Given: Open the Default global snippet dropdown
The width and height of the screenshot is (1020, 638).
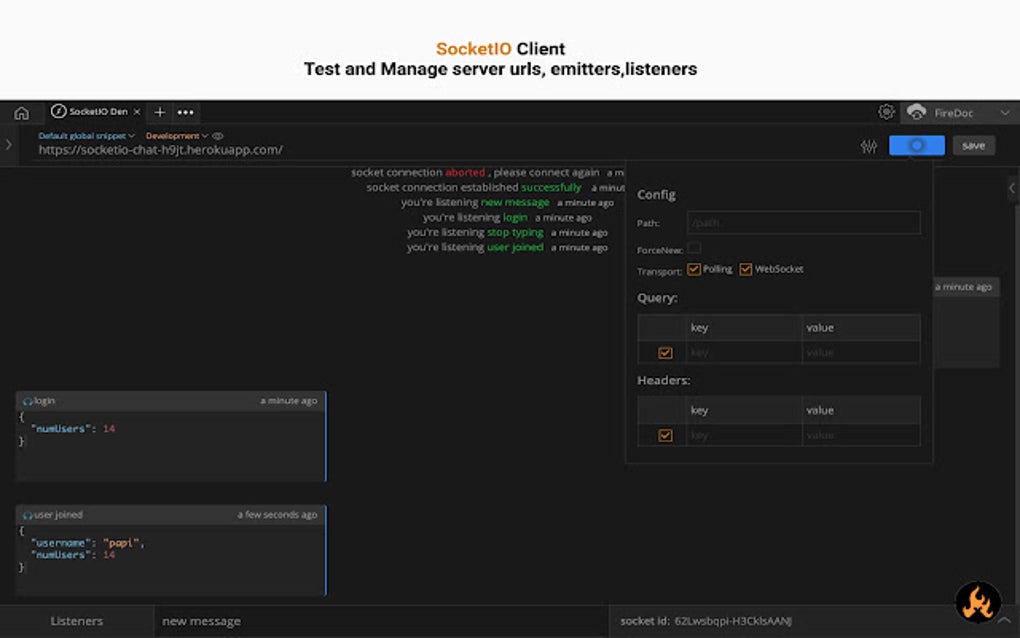Looking at the screenshot, I should tap(88, 135).
